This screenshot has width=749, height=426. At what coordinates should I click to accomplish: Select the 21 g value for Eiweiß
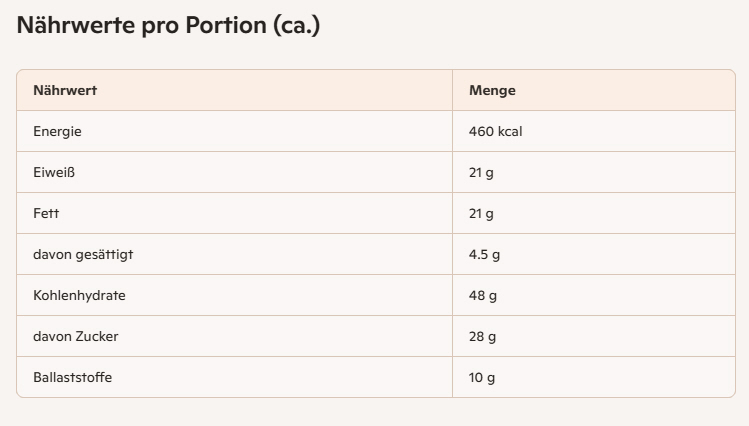[x=481, y=173]
